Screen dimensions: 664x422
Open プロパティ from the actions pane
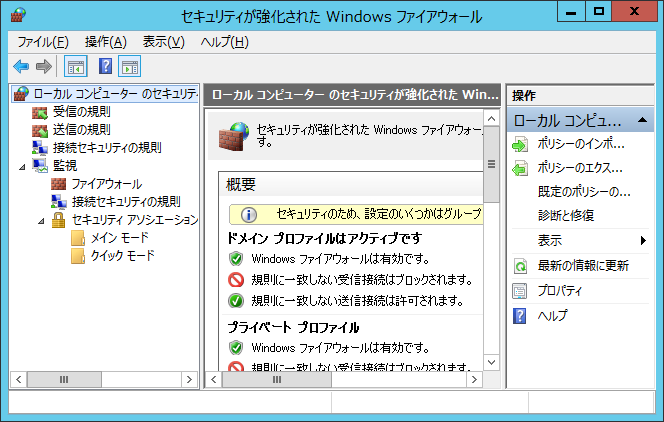pyautogui.click(x=559, y=290)
